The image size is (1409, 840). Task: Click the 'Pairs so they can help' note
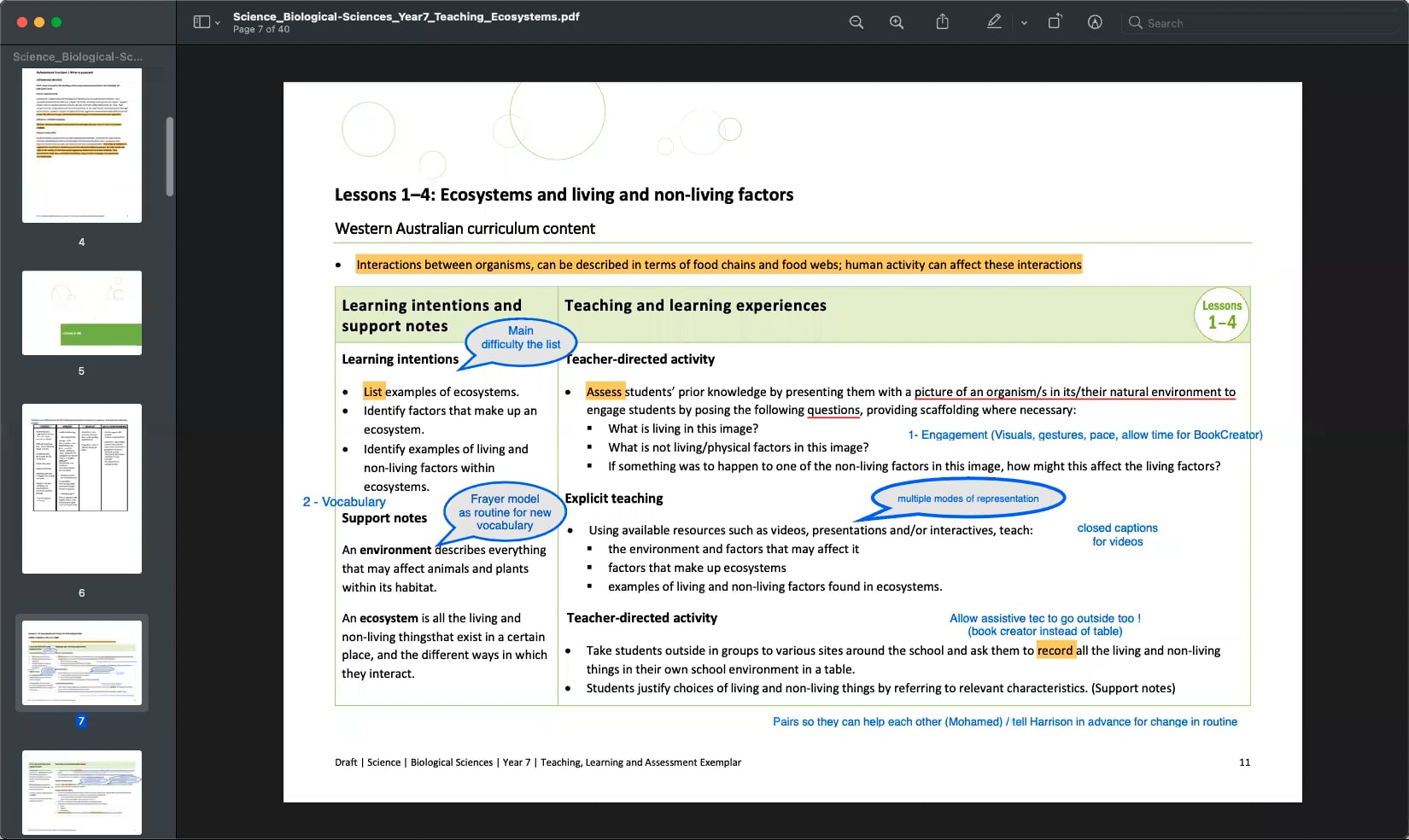pos(1005,721)
